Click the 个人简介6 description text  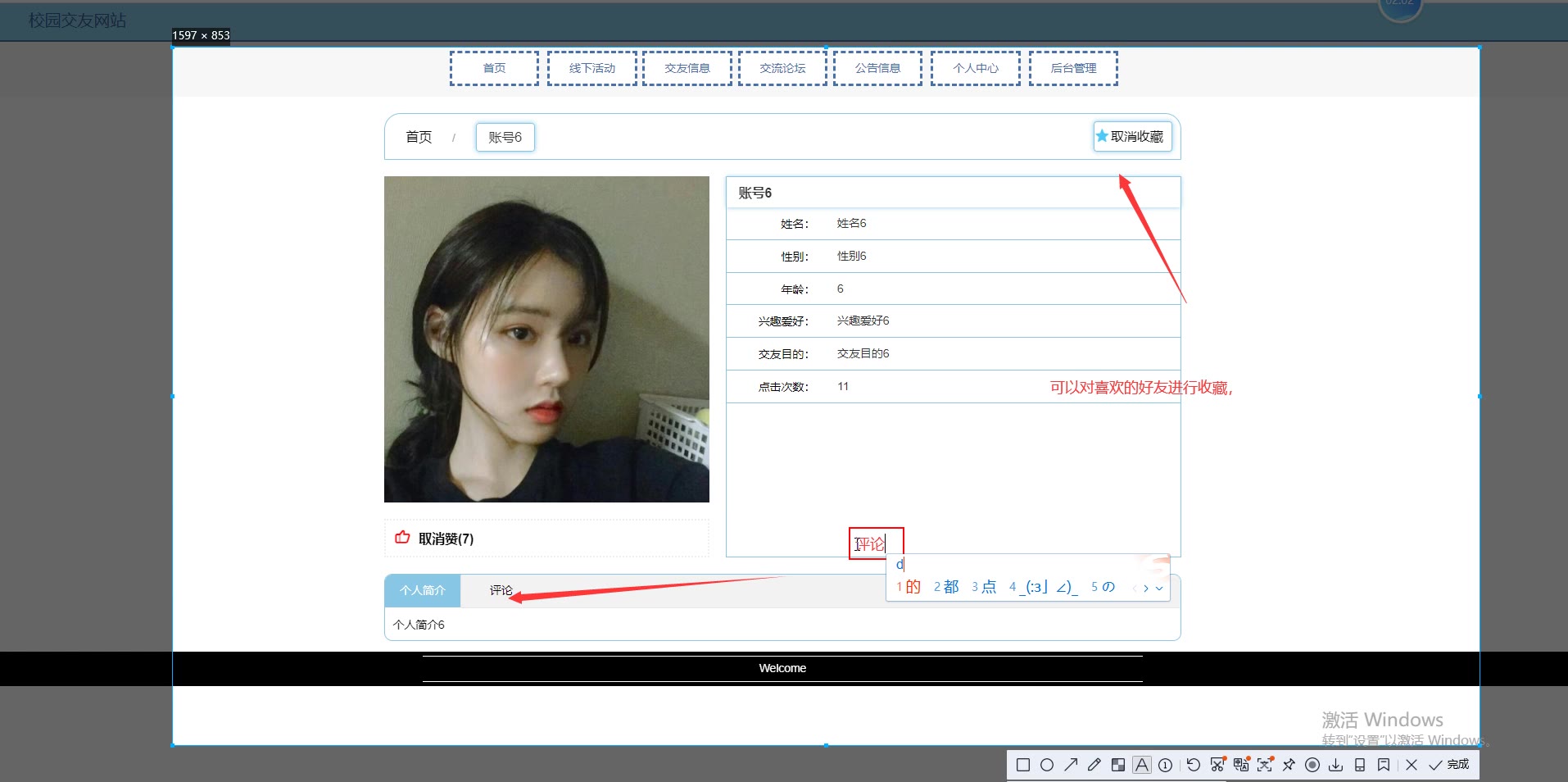tap(419, 625)
